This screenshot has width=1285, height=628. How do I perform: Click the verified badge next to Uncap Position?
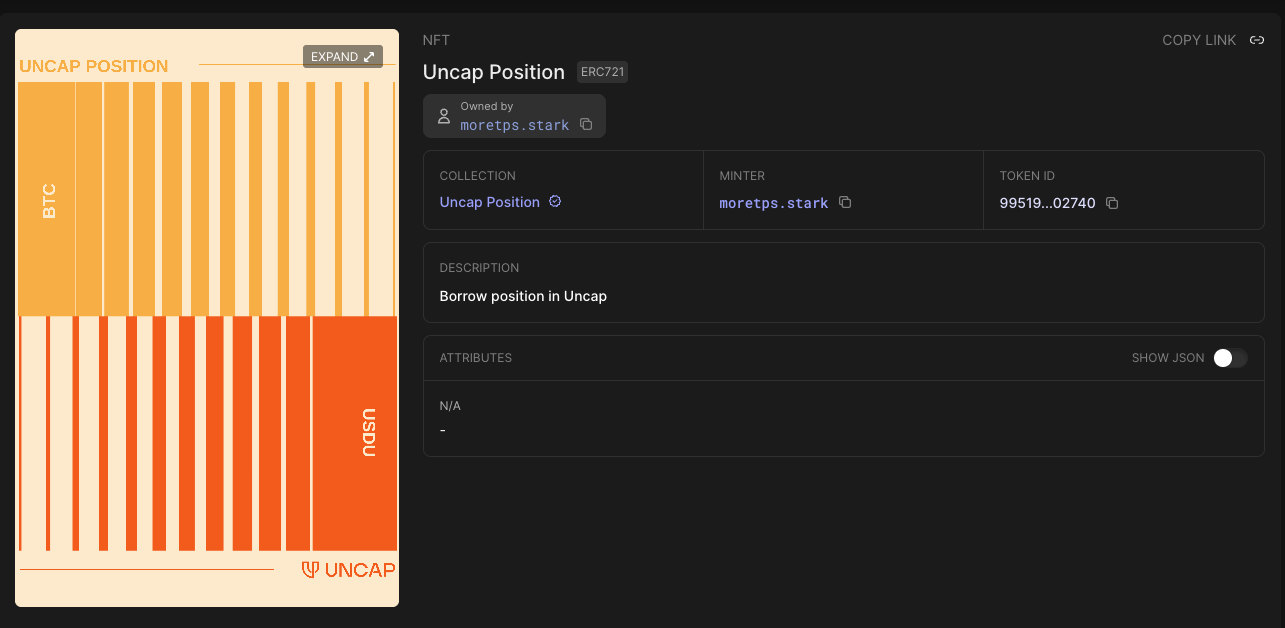tap(553, 201)
